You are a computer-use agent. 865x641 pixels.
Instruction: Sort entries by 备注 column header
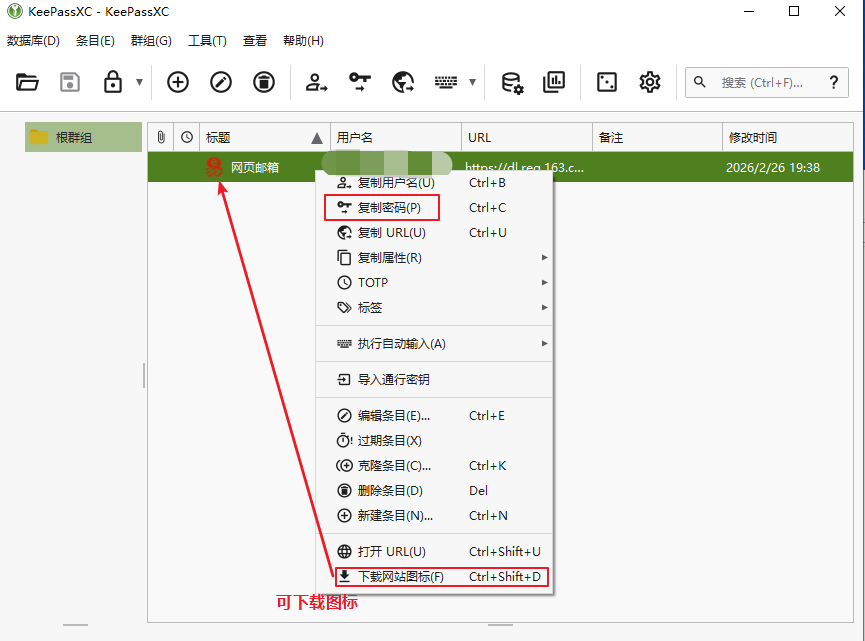(658, 137)
